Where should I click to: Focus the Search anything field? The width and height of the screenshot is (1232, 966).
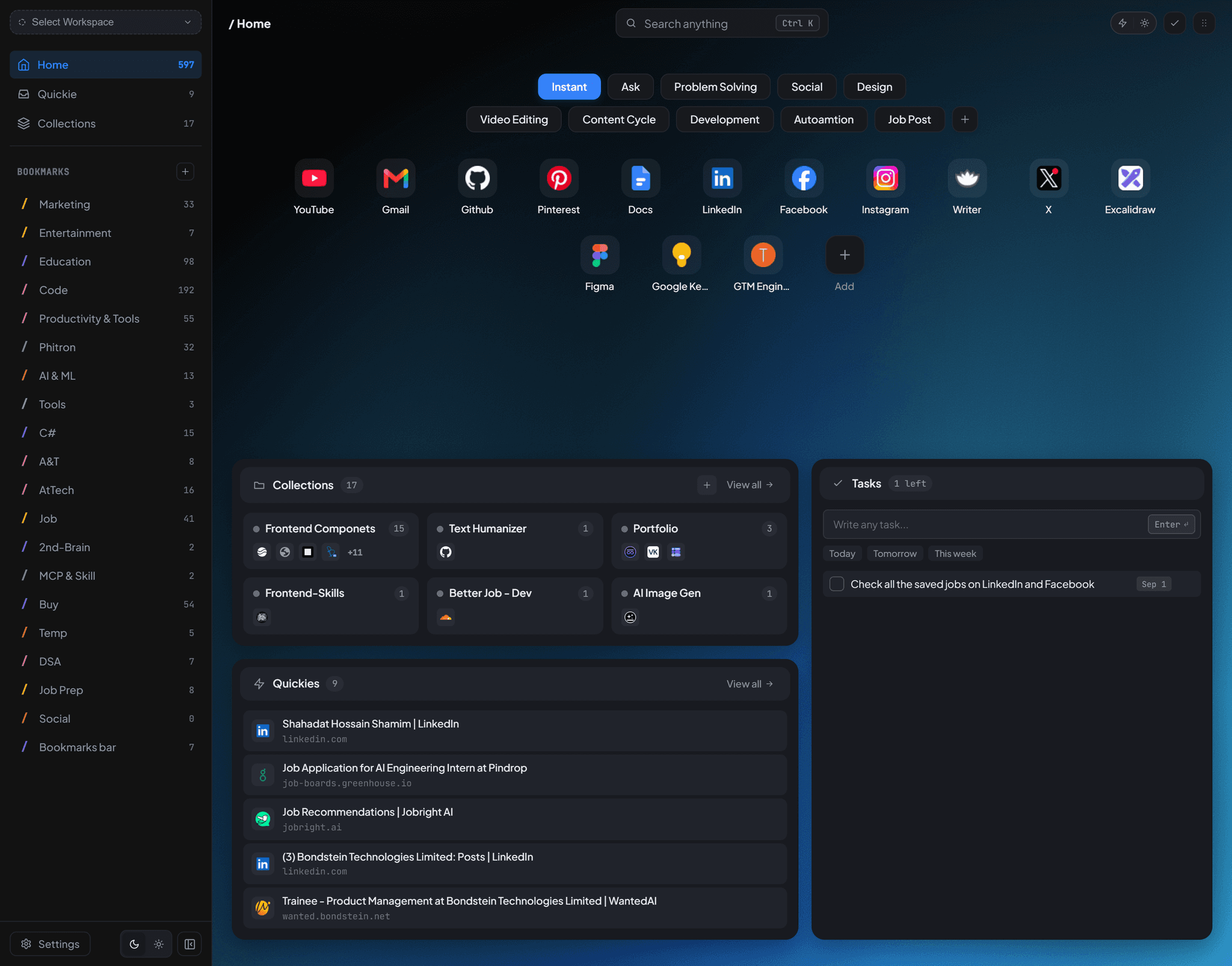[x=722, y=23]
